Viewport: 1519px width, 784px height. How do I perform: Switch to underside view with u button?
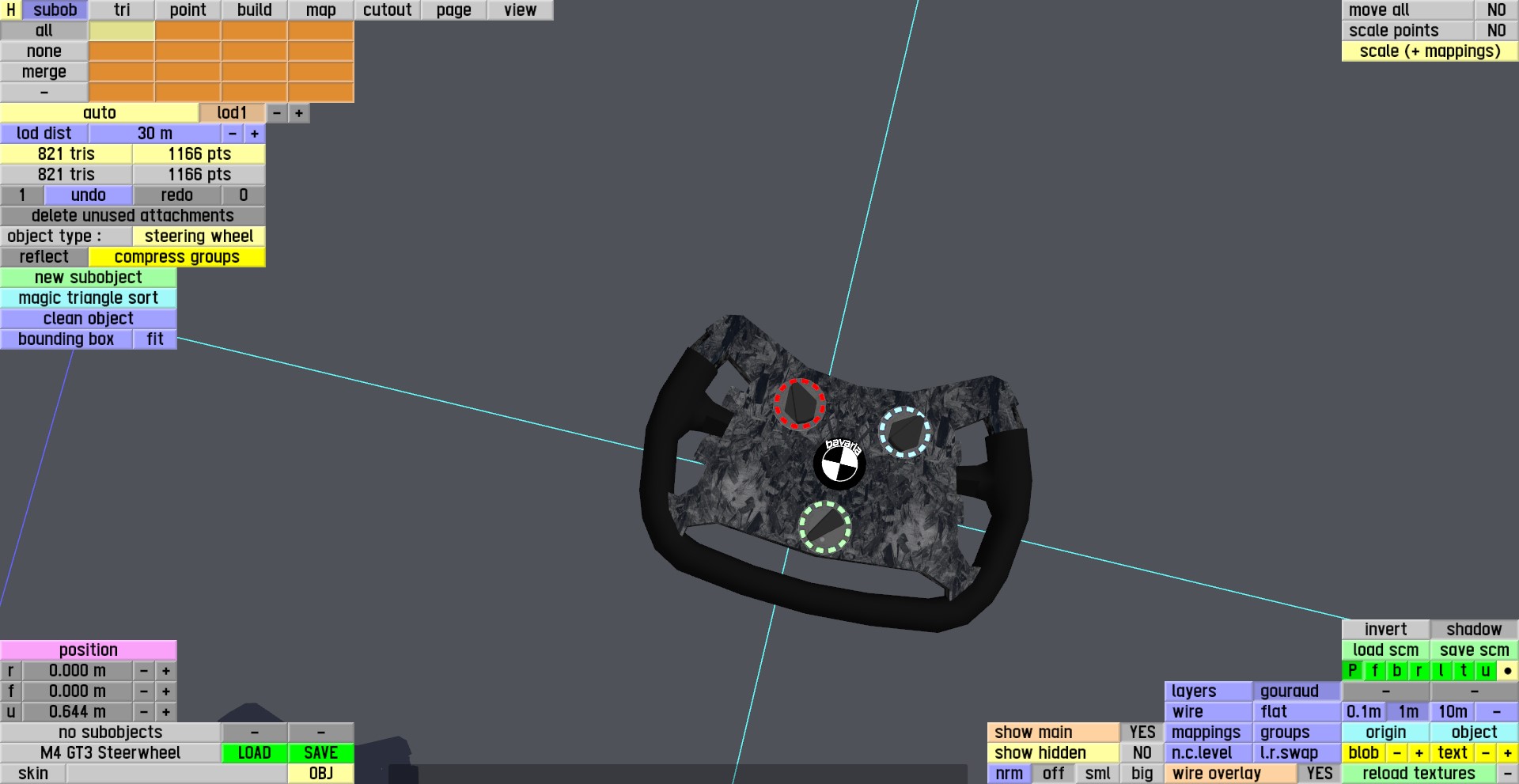pos(1485,671)
